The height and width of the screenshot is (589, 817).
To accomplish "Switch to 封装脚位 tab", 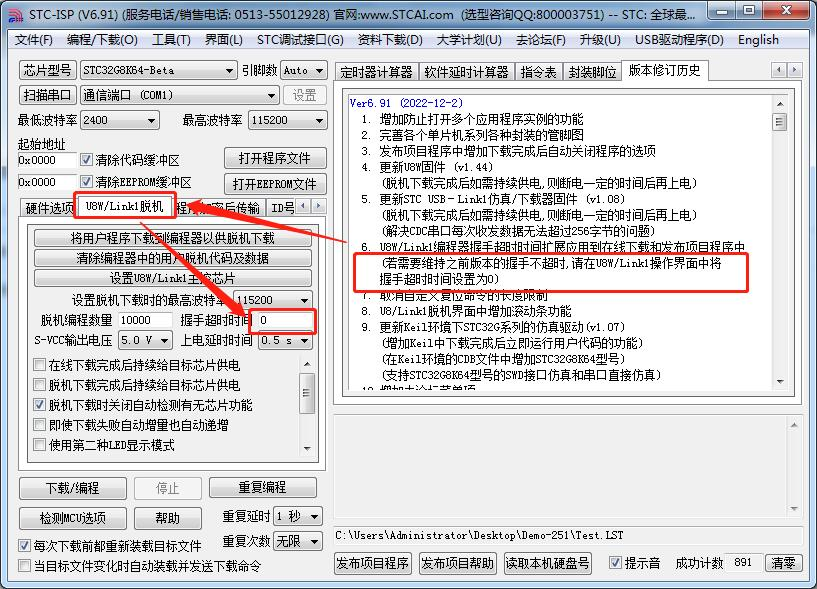I will 592,72.
